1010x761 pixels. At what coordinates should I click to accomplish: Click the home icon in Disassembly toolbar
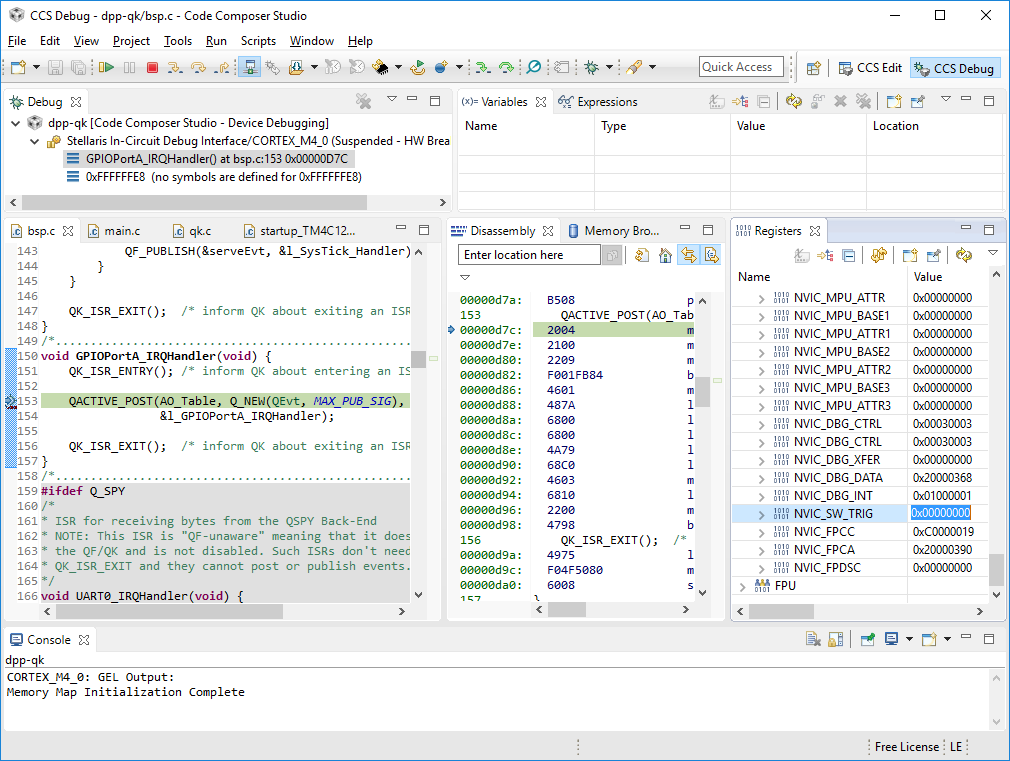[665, 255]
